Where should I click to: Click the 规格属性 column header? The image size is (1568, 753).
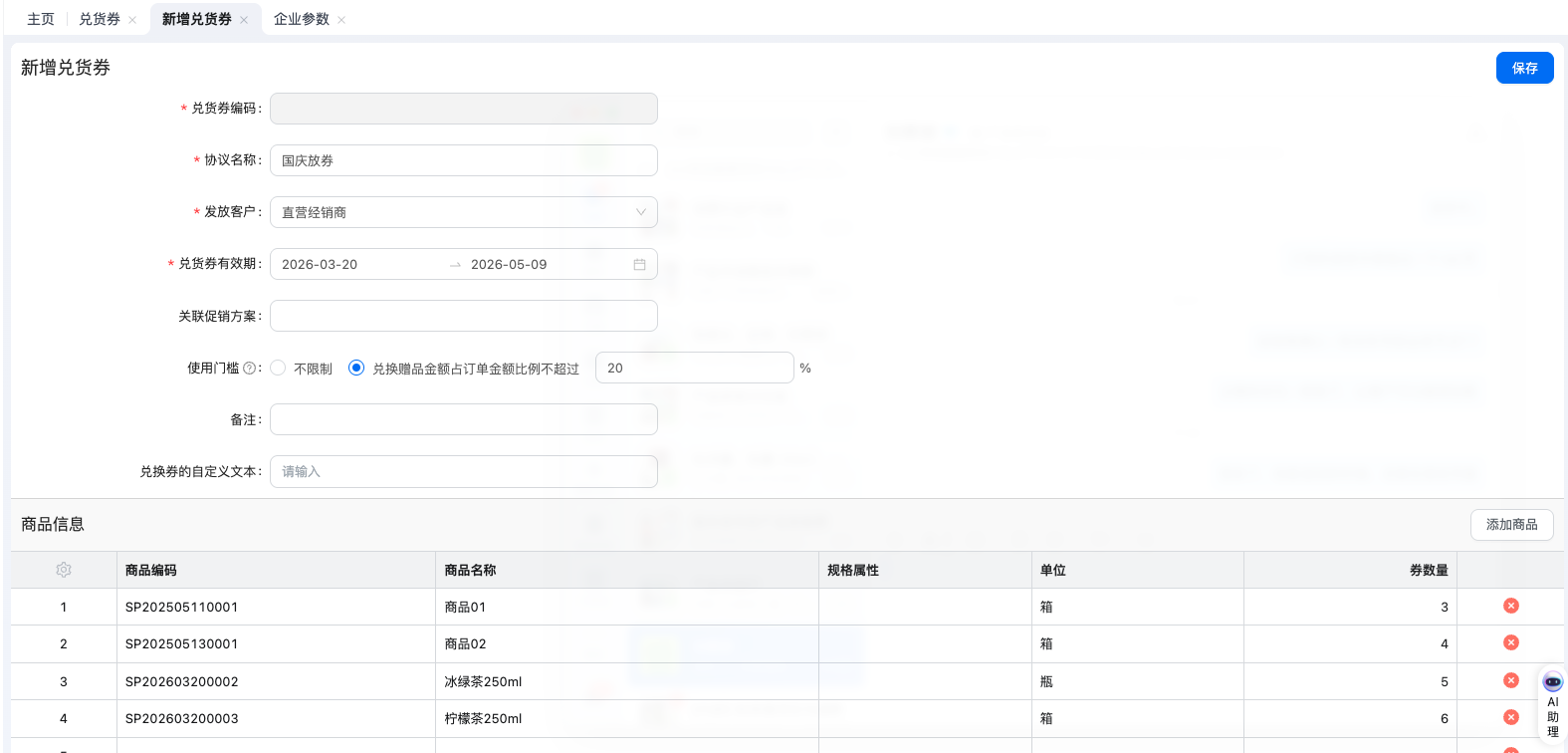coord(925,570)
